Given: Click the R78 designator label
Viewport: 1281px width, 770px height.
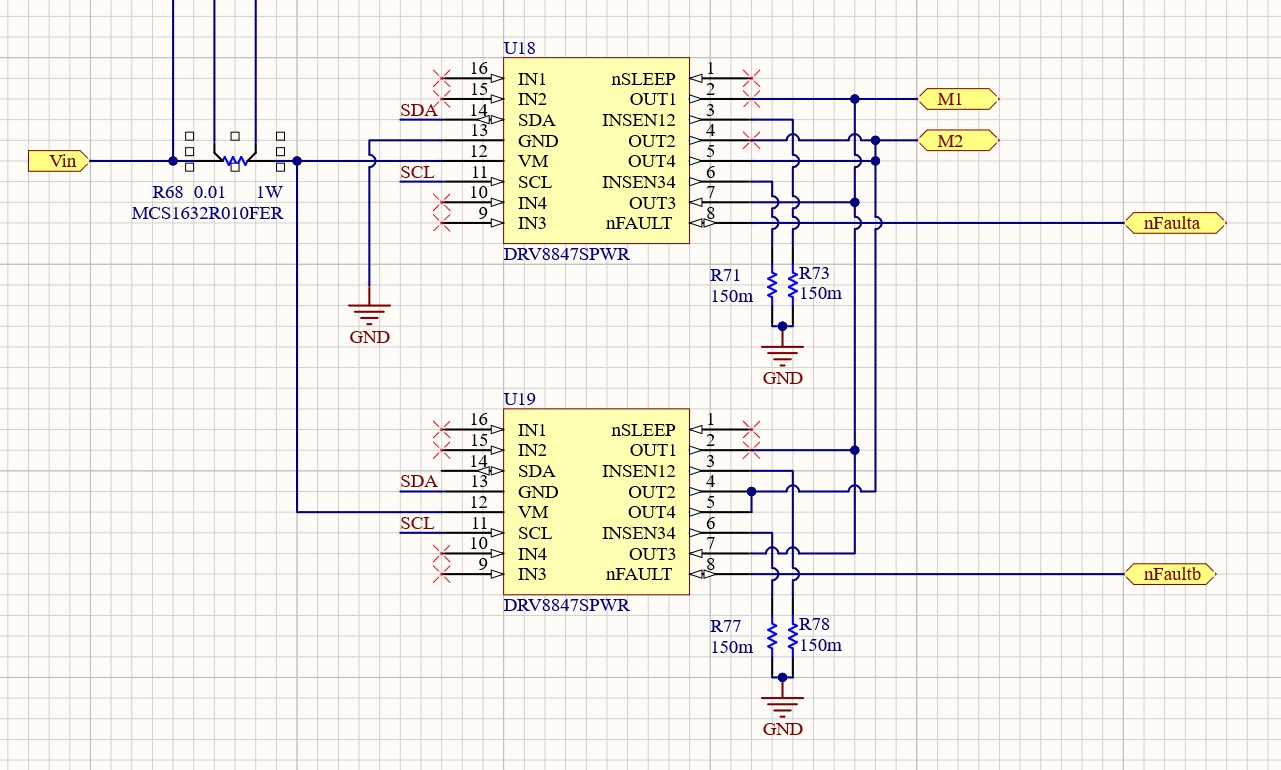Looking at the screenshot, I should coord(815,624).
